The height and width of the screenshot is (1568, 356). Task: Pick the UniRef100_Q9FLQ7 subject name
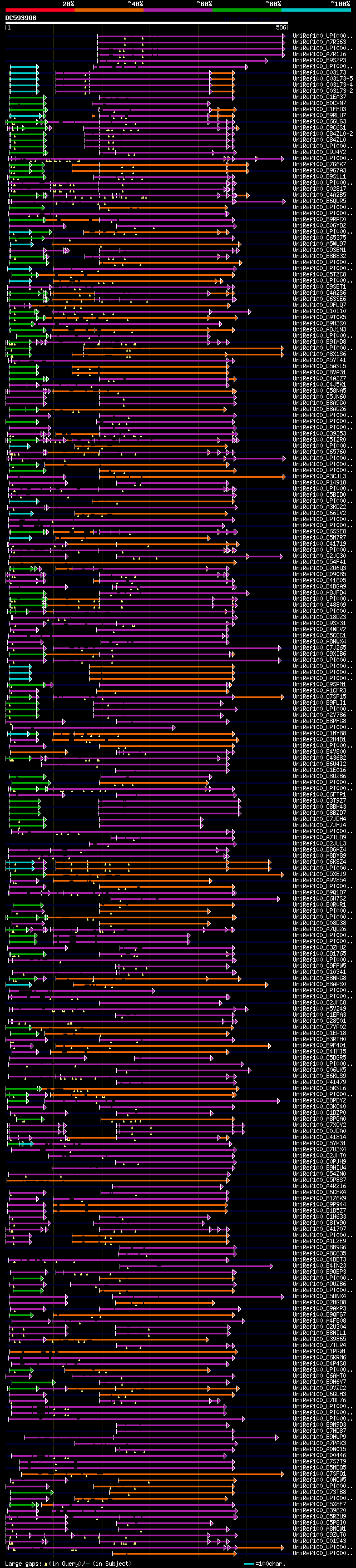[319, 305]
